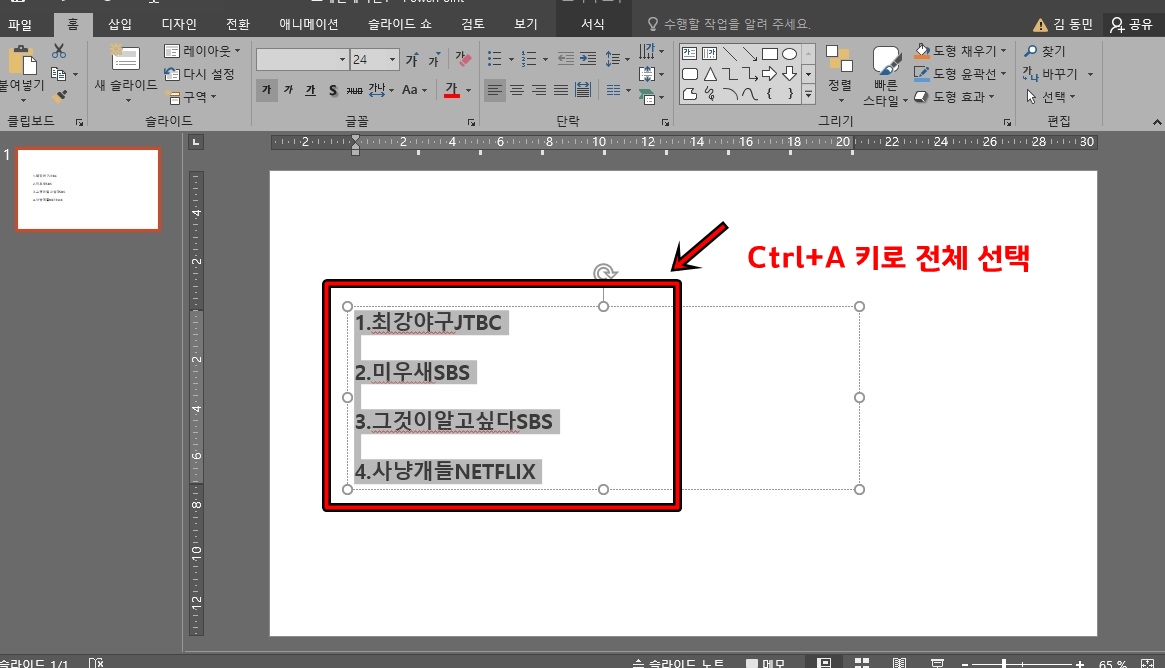The width and height of the screenshot is (1165, 668).
Task: Open the 선택 select dropdown
Action: click(1051, 97)
